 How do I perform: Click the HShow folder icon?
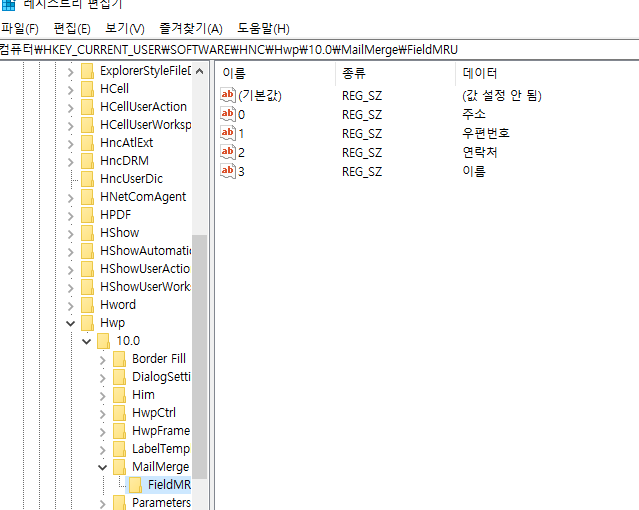coord(87,233)
